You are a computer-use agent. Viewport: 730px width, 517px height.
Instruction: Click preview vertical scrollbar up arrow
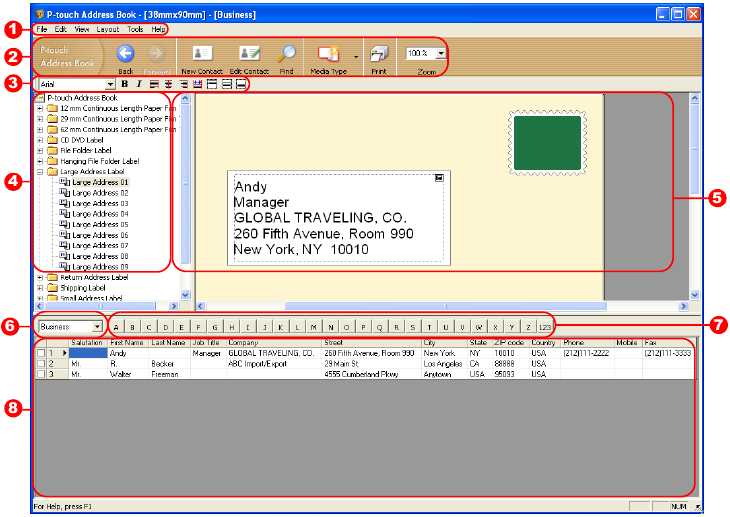(695, 98)
